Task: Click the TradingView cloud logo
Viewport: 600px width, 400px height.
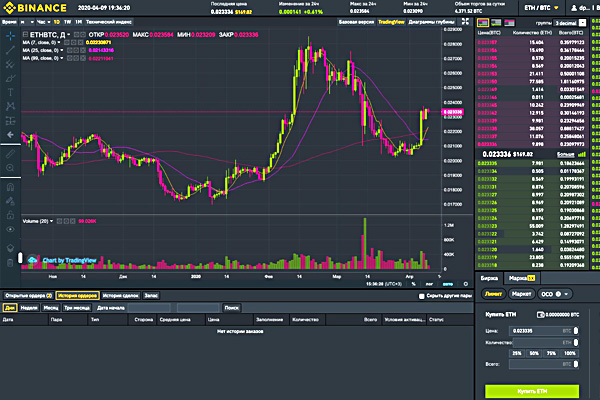Action: pos(33,260)
